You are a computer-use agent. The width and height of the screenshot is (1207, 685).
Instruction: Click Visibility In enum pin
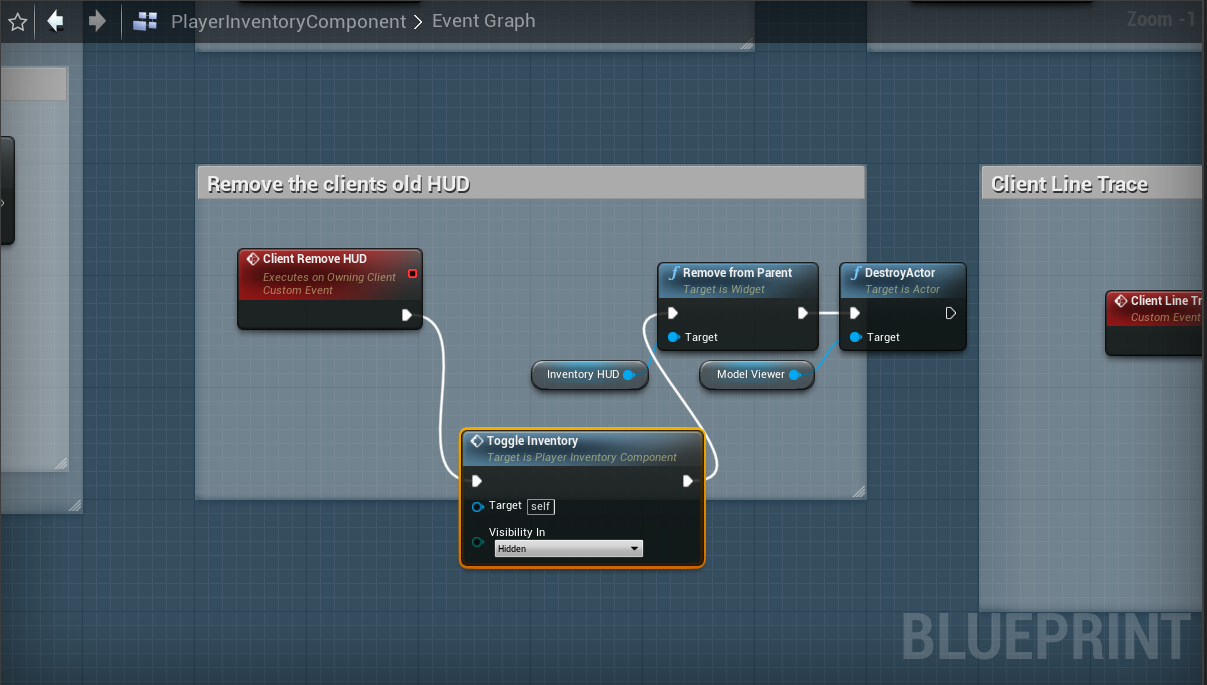(478, 542)
